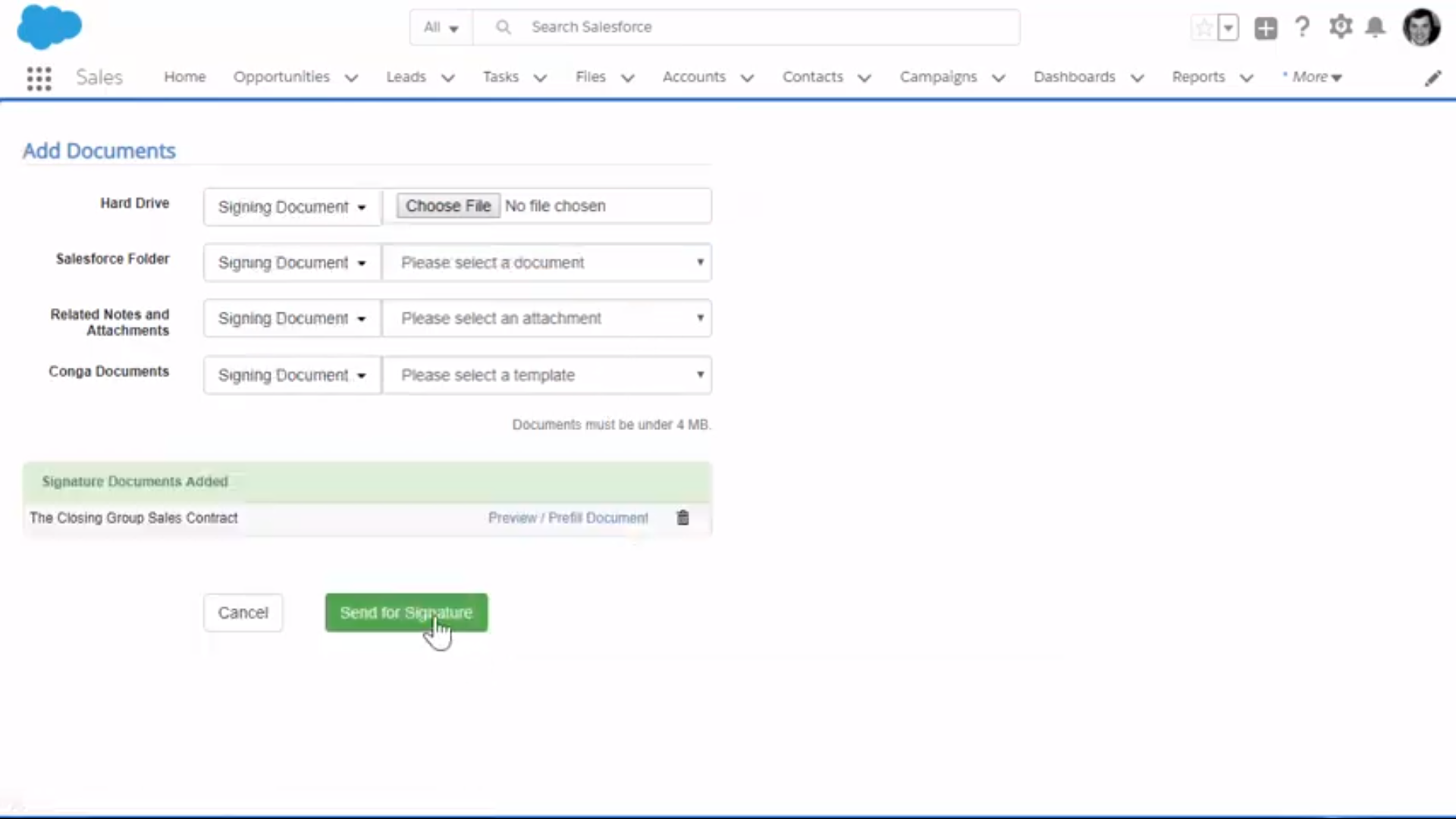Open the attachment selection dropdown

coord(547,318)
